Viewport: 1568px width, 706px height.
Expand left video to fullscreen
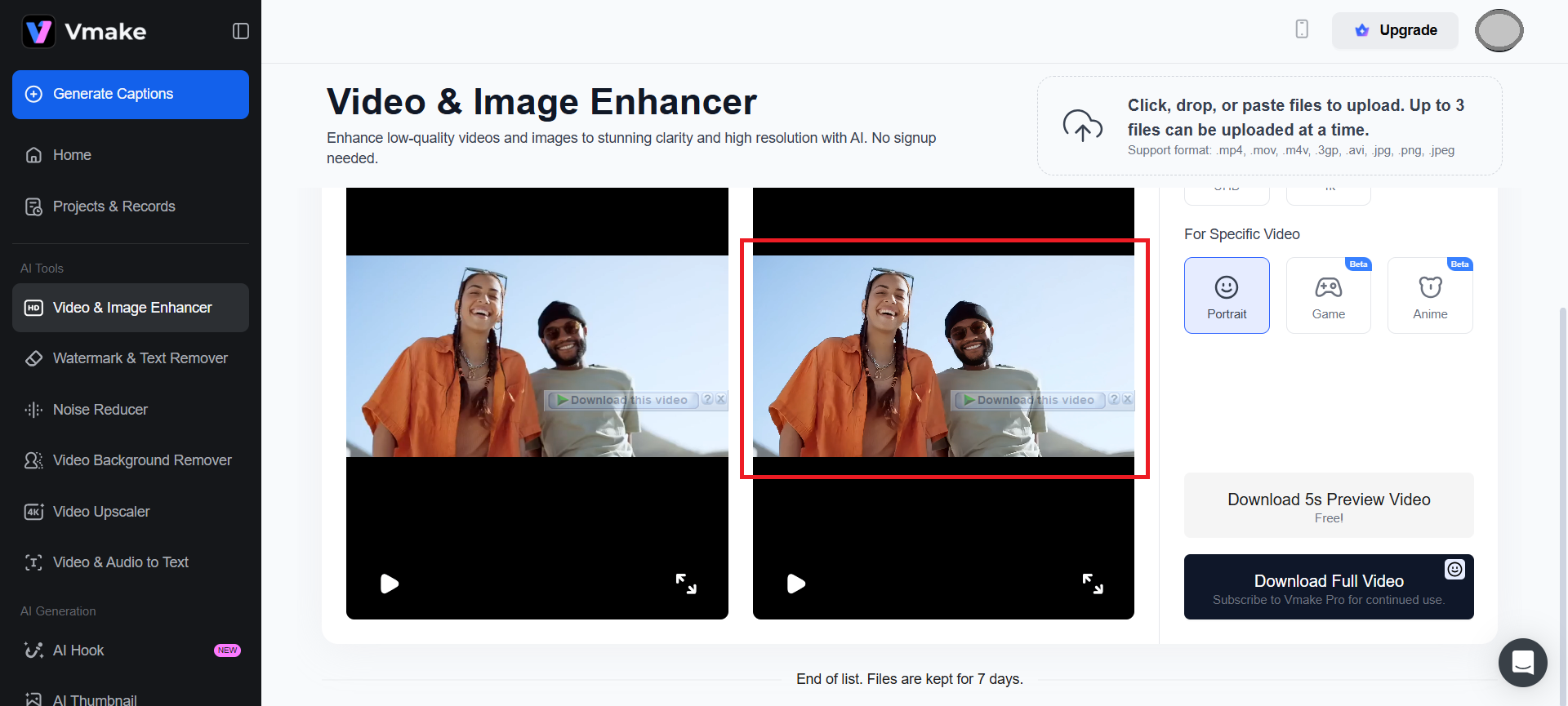click(x=686, y=584)
